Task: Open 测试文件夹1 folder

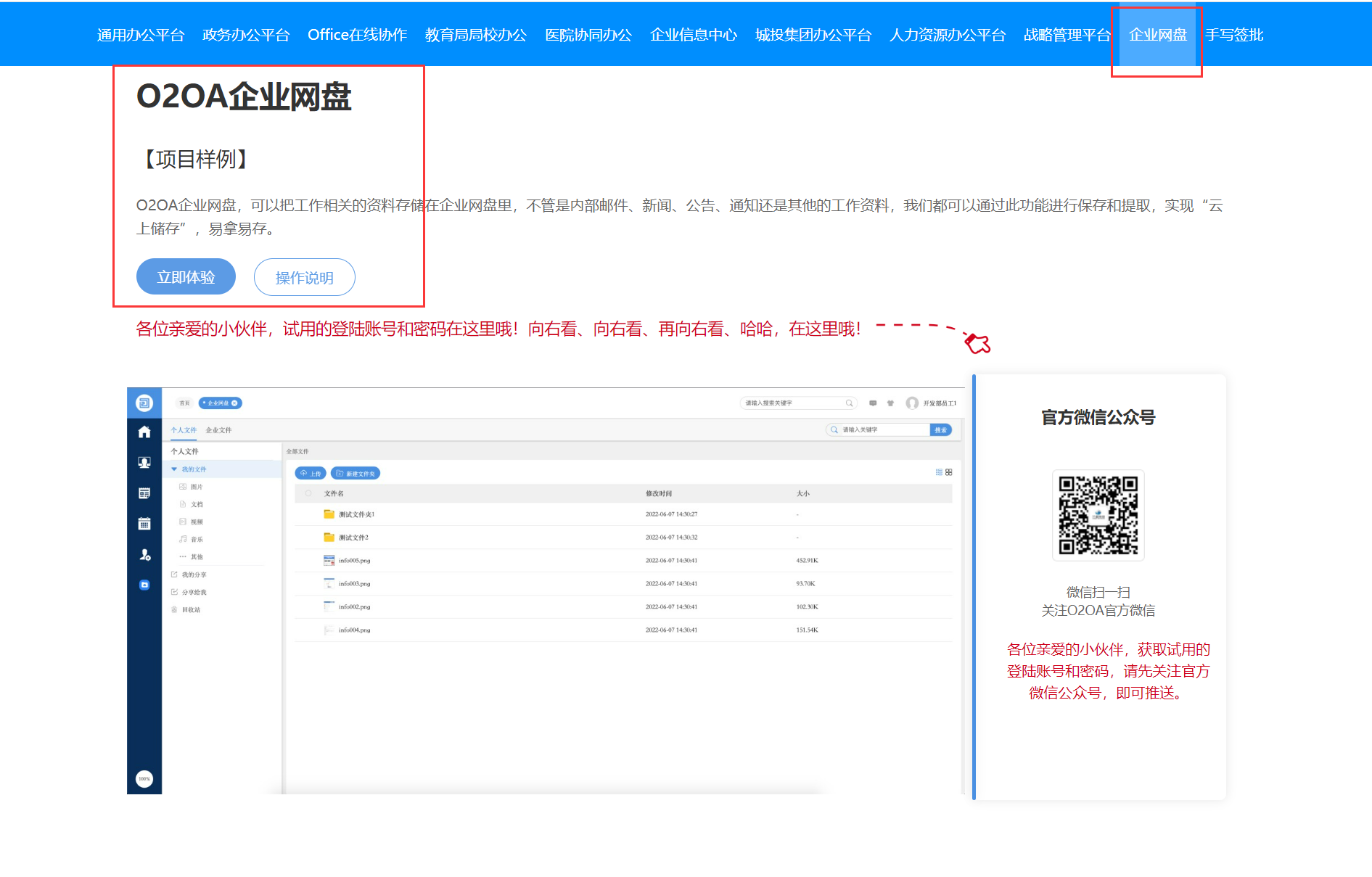Action: coord(356,514)
